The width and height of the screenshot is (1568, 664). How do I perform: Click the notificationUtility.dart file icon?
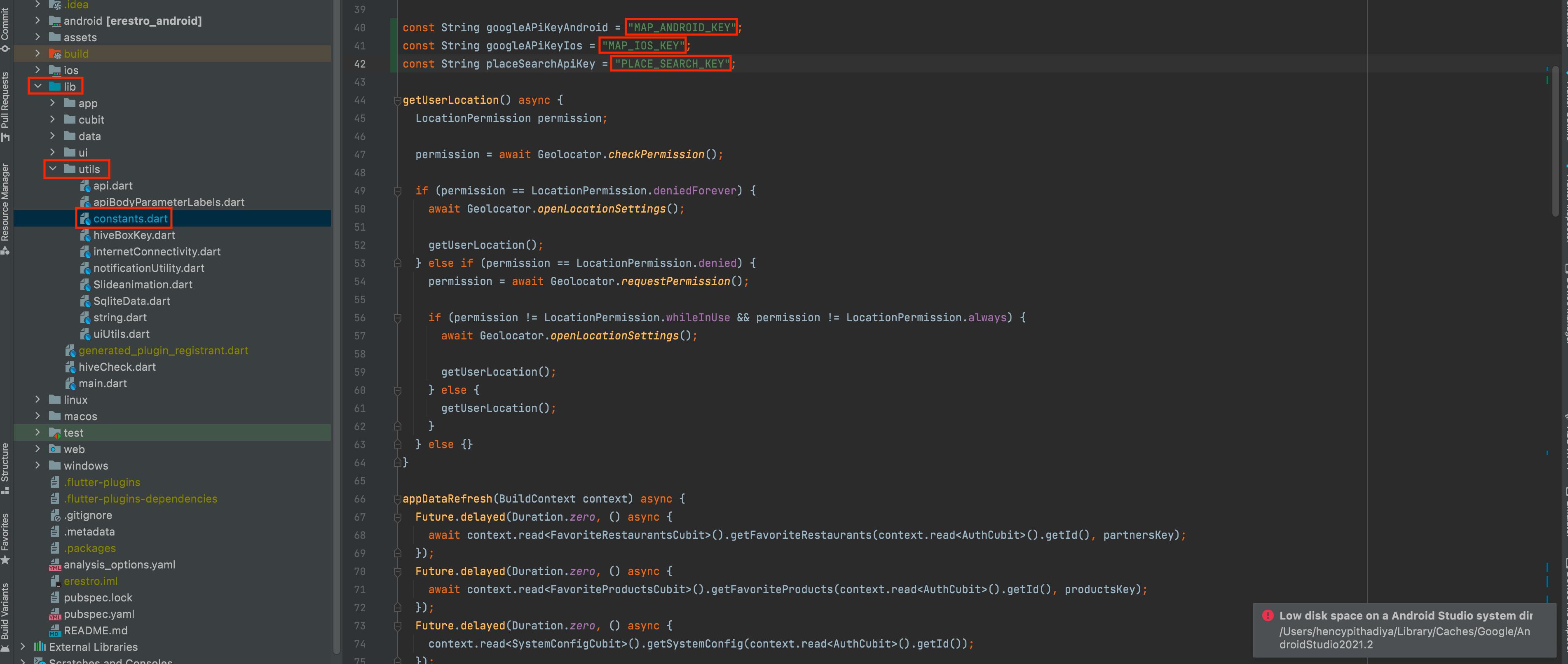(84, 268)
